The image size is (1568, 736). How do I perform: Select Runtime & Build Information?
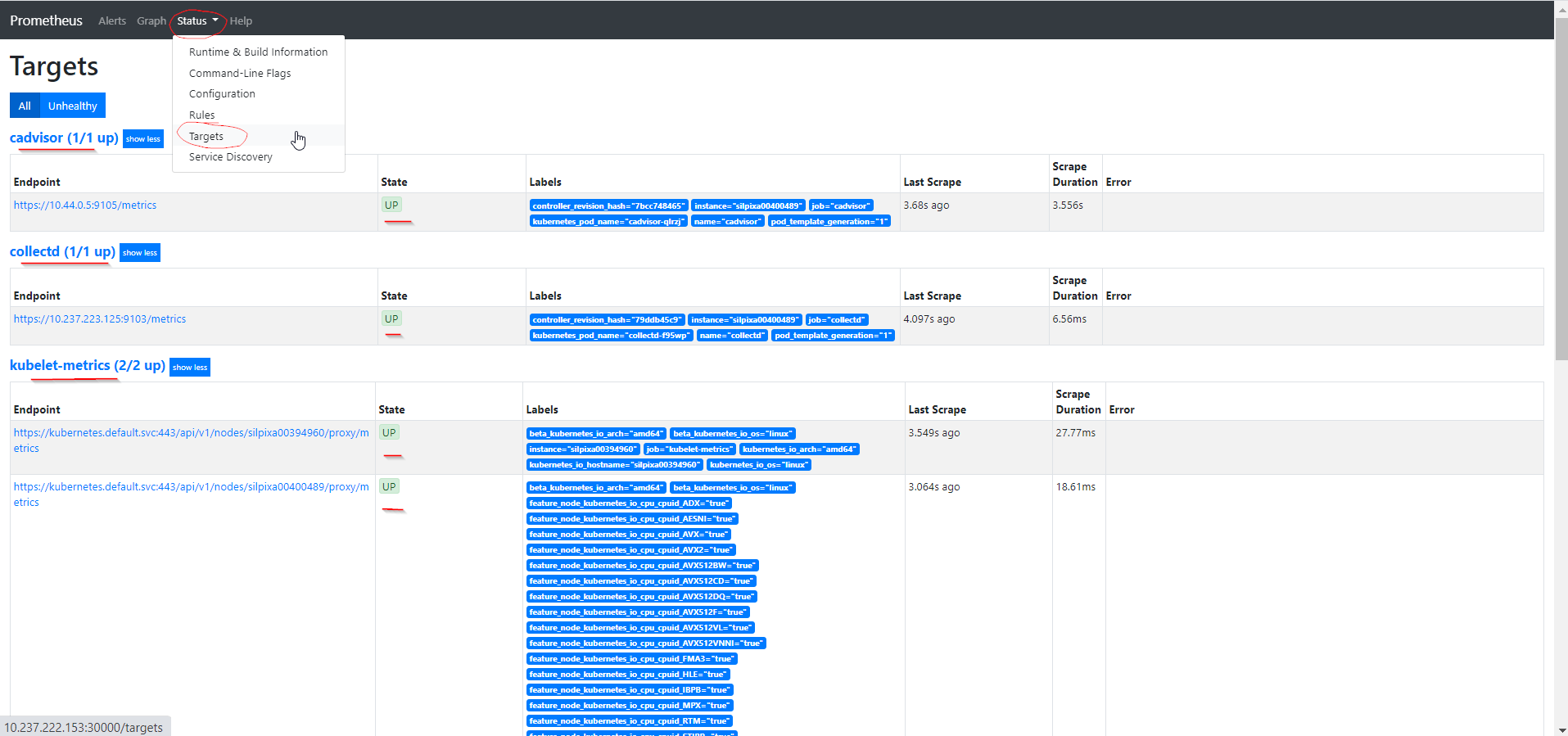point(258,52)
